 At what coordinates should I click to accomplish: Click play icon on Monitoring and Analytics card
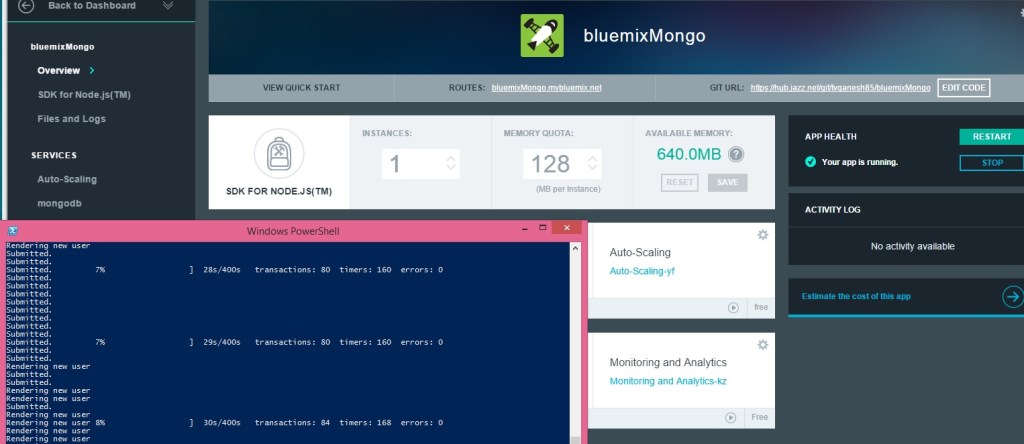point(733,417)
